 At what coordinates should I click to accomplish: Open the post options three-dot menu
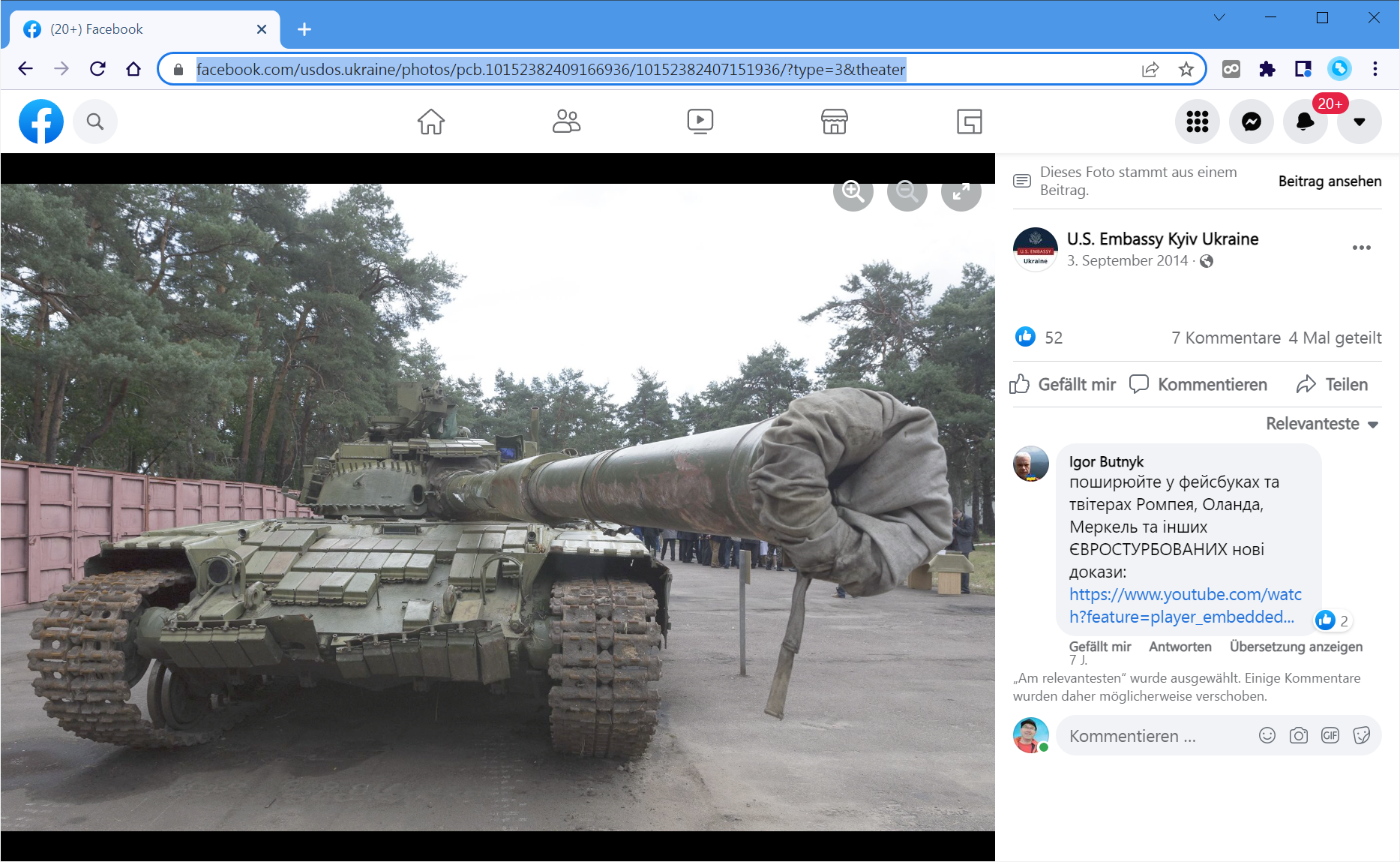click(1363, 248)
